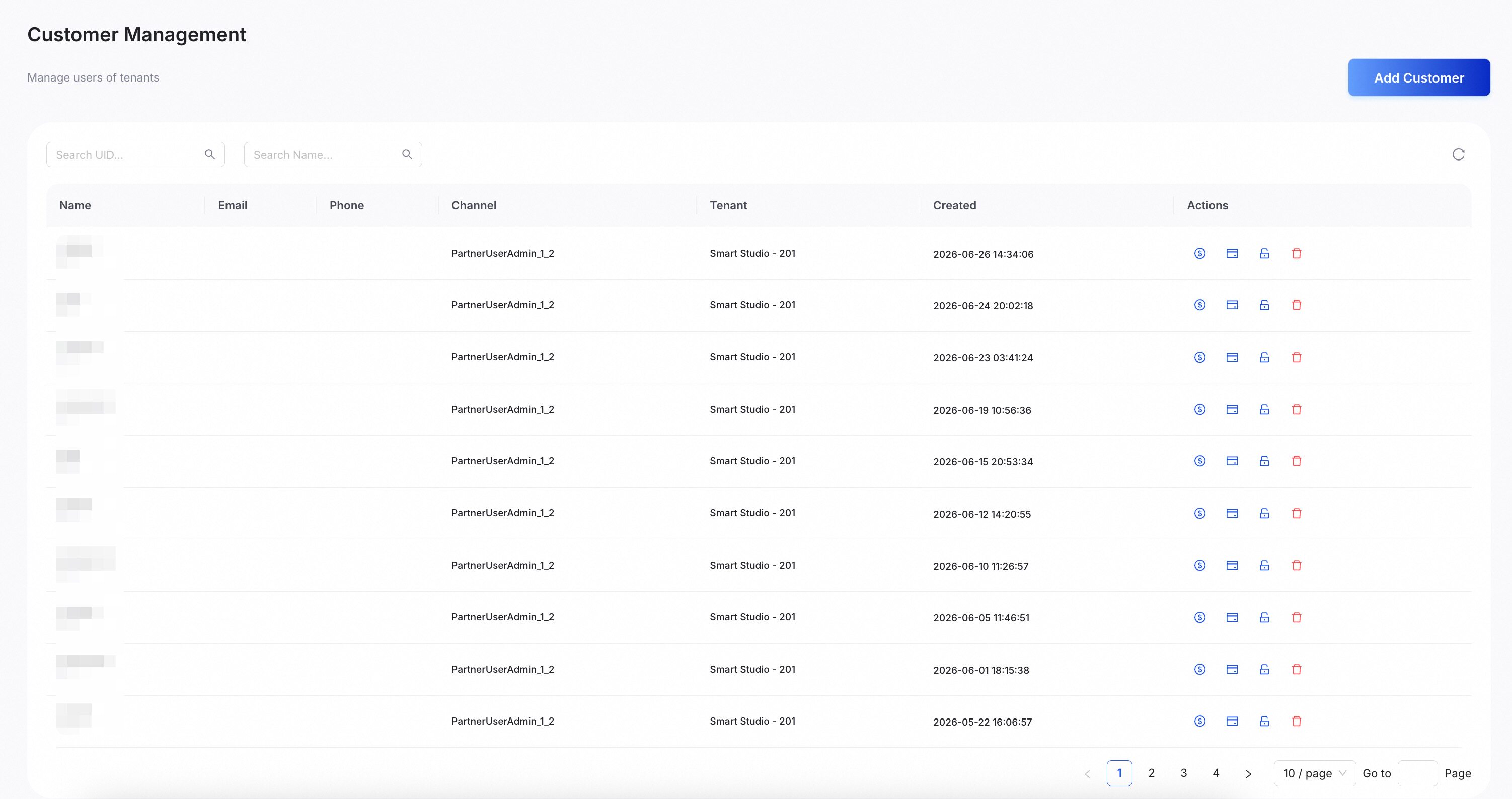
Task: Open the card icon for the 2026-06-24 row
Action: (1232, 305)
